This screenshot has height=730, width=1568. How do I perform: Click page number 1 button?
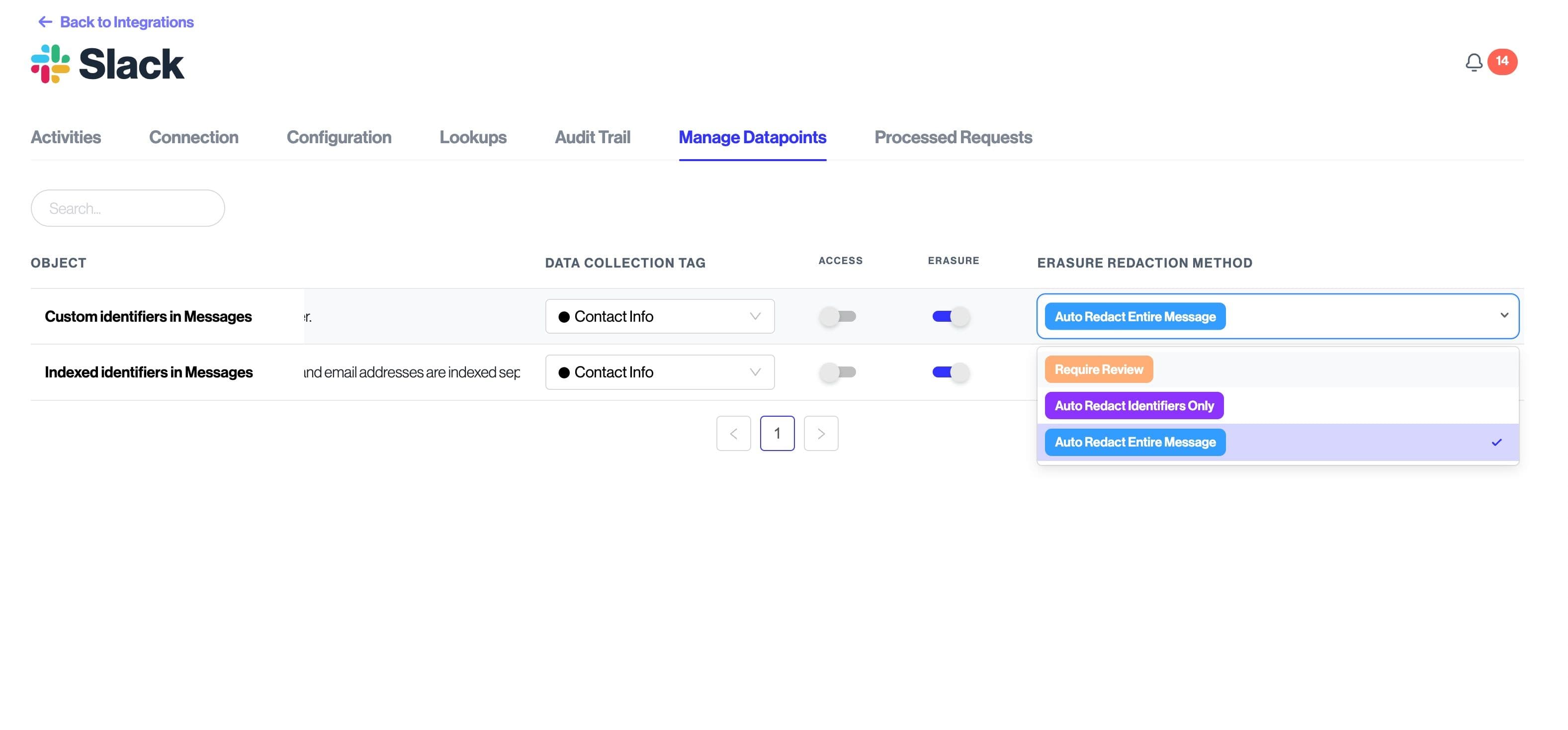777,434
